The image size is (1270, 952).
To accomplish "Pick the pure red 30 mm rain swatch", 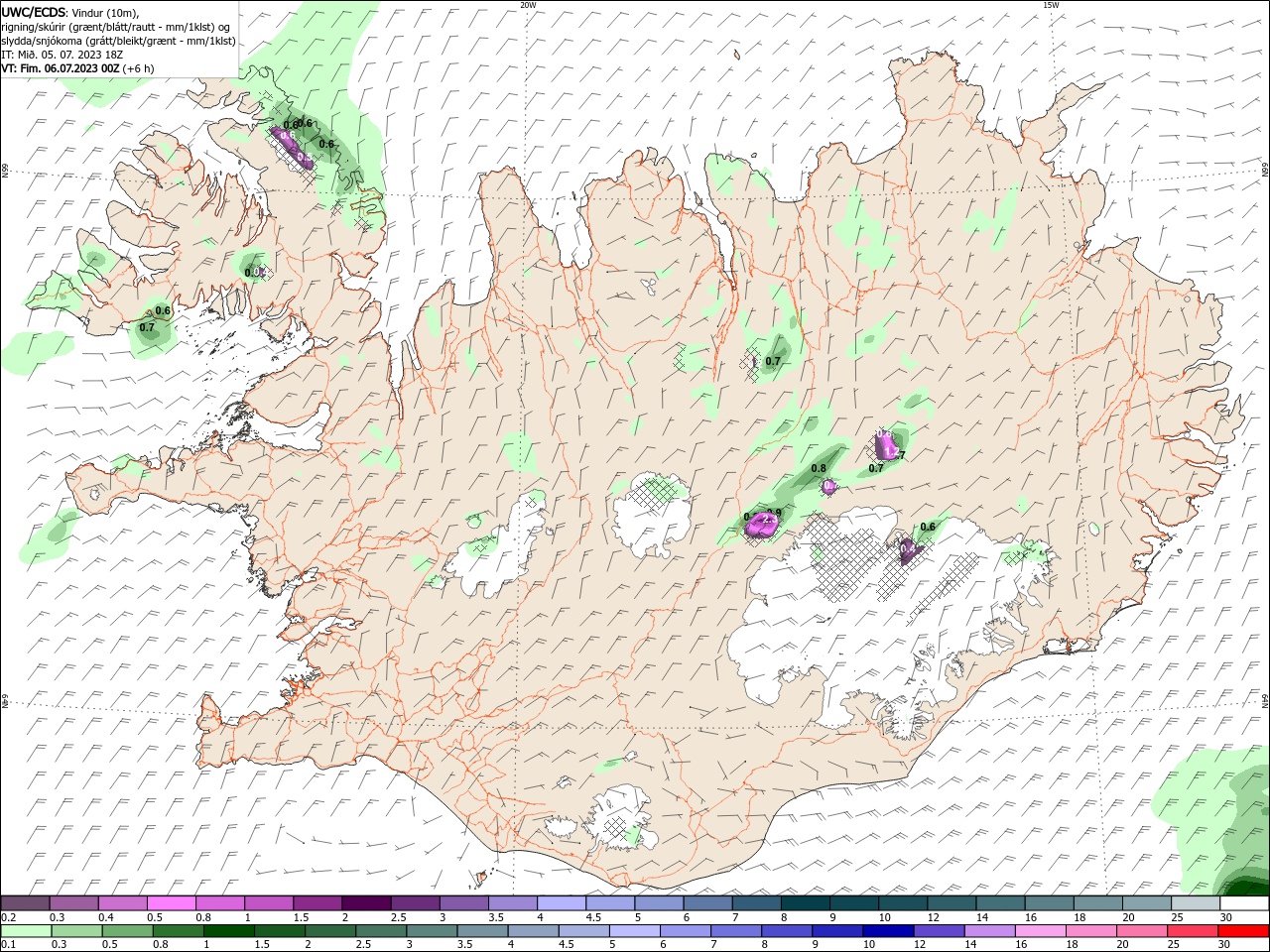I will coord(1243,931).
